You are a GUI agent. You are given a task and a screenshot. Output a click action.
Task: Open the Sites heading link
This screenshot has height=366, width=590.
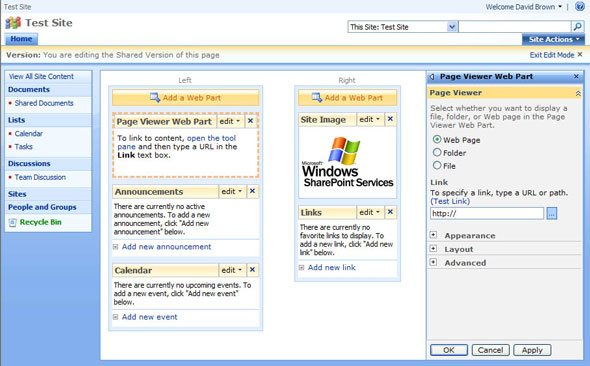click(17, 194)
